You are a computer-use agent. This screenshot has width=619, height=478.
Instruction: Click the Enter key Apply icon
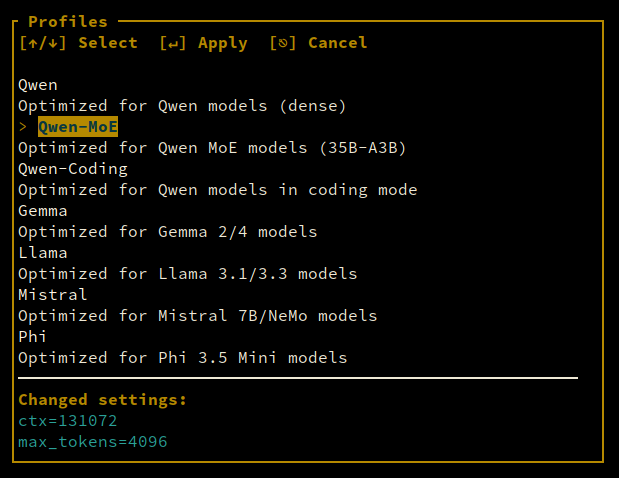pyautogui.click(x=173, y=43)
